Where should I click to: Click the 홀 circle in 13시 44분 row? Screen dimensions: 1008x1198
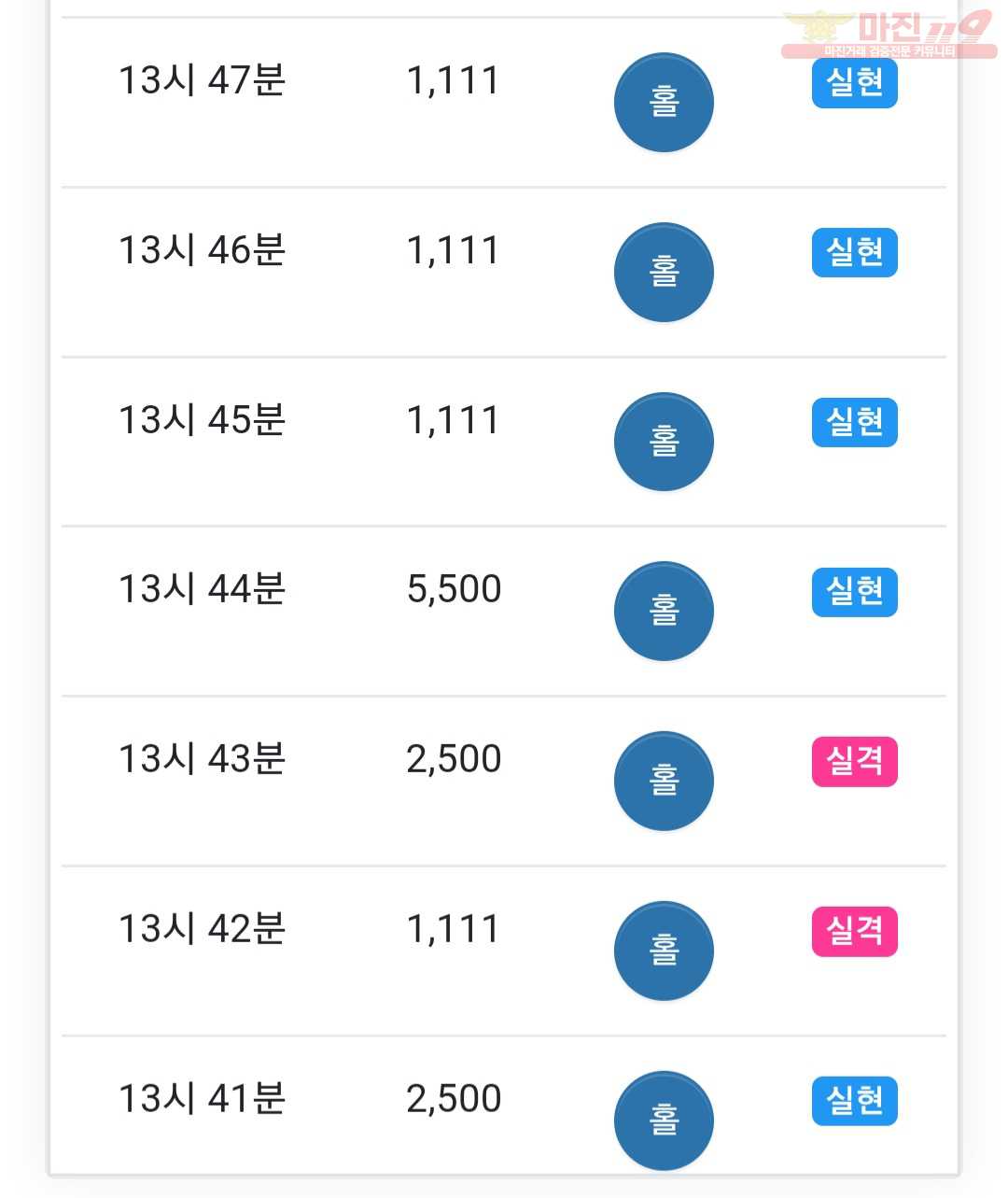[x=664, y=612]
